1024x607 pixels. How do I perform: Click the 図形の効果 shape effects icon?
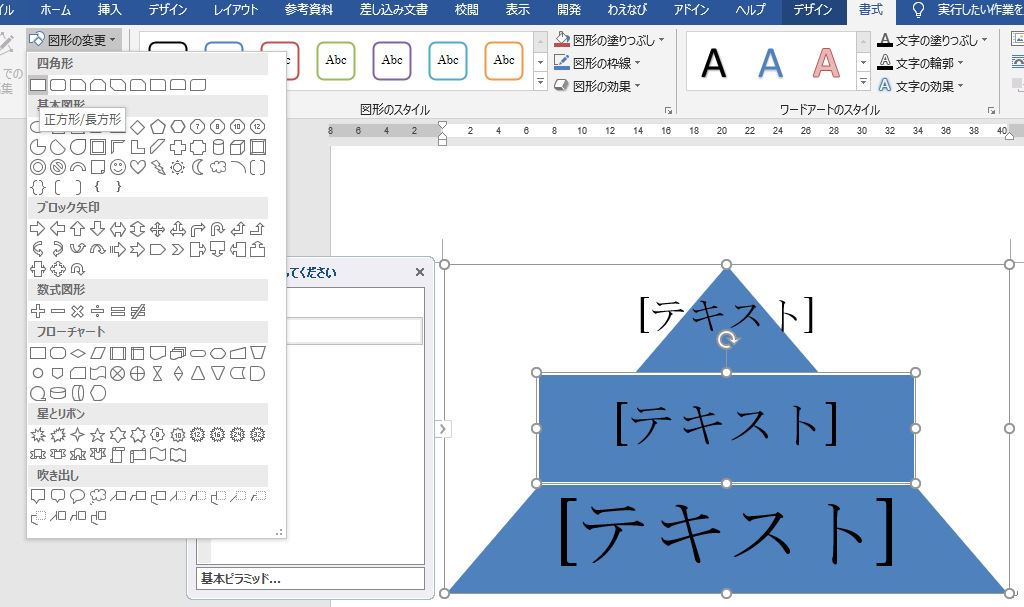point(561,84)
